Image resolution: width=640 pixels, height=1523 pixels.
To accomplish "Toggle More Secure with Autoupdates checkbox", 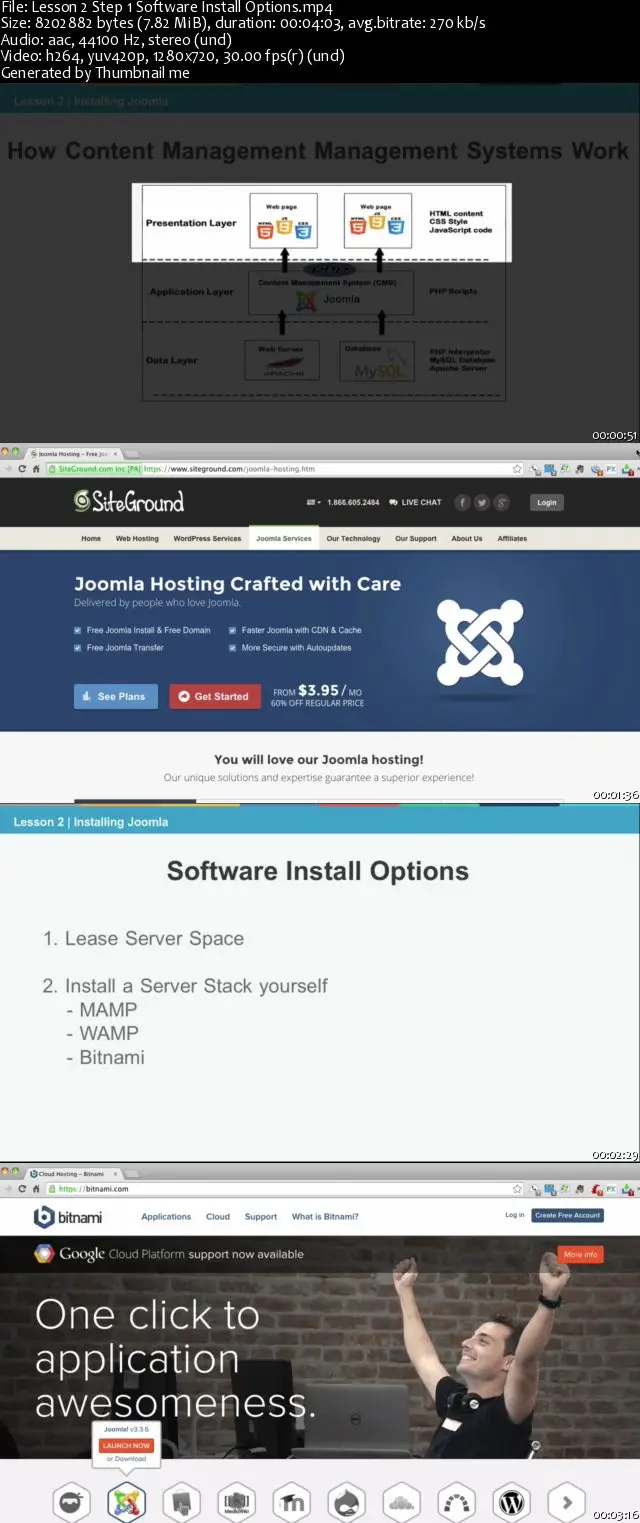I will point(232,648).
